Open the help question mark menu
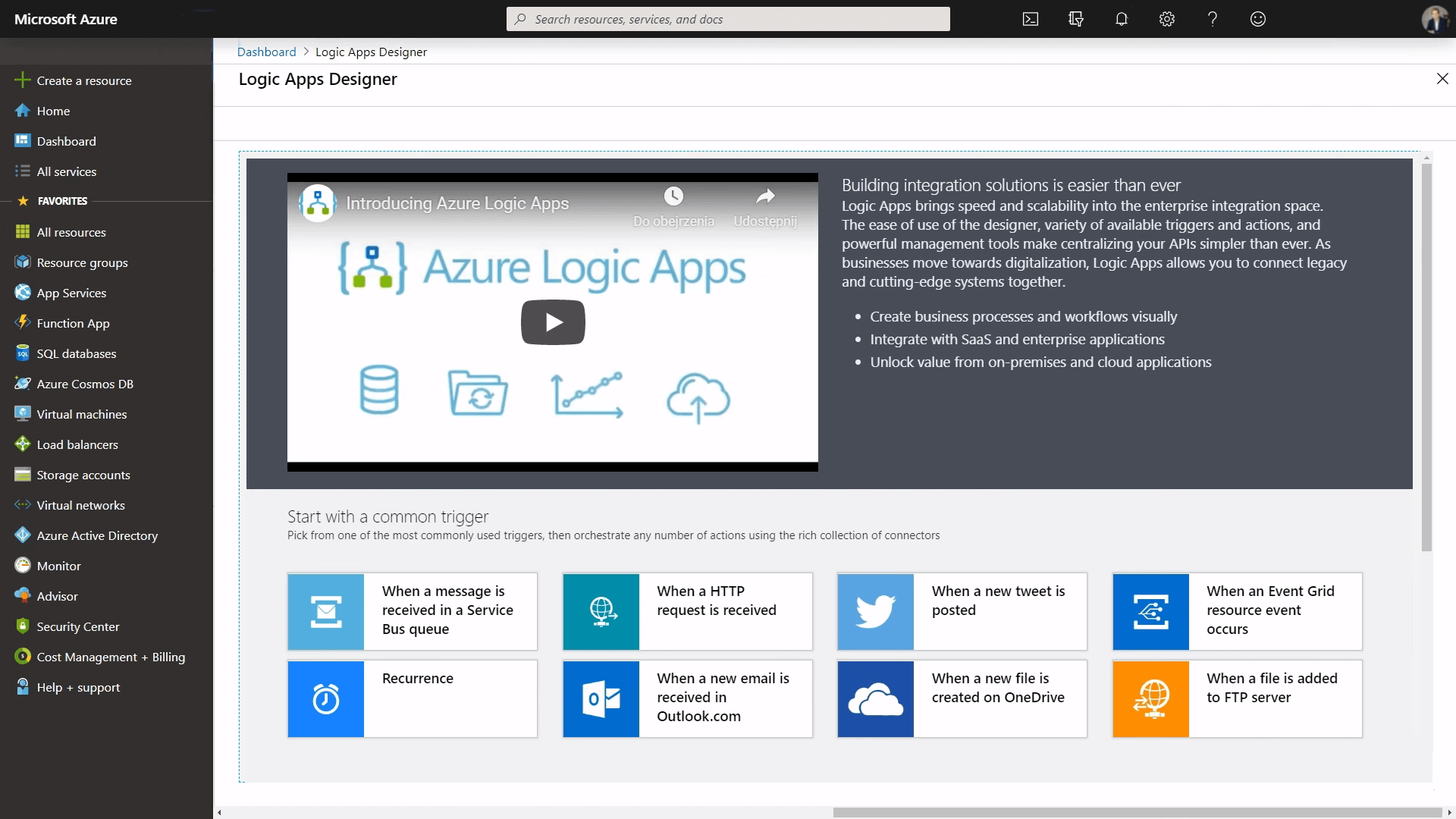The height and width of the screenshot is (819, 1456). 1212,19
